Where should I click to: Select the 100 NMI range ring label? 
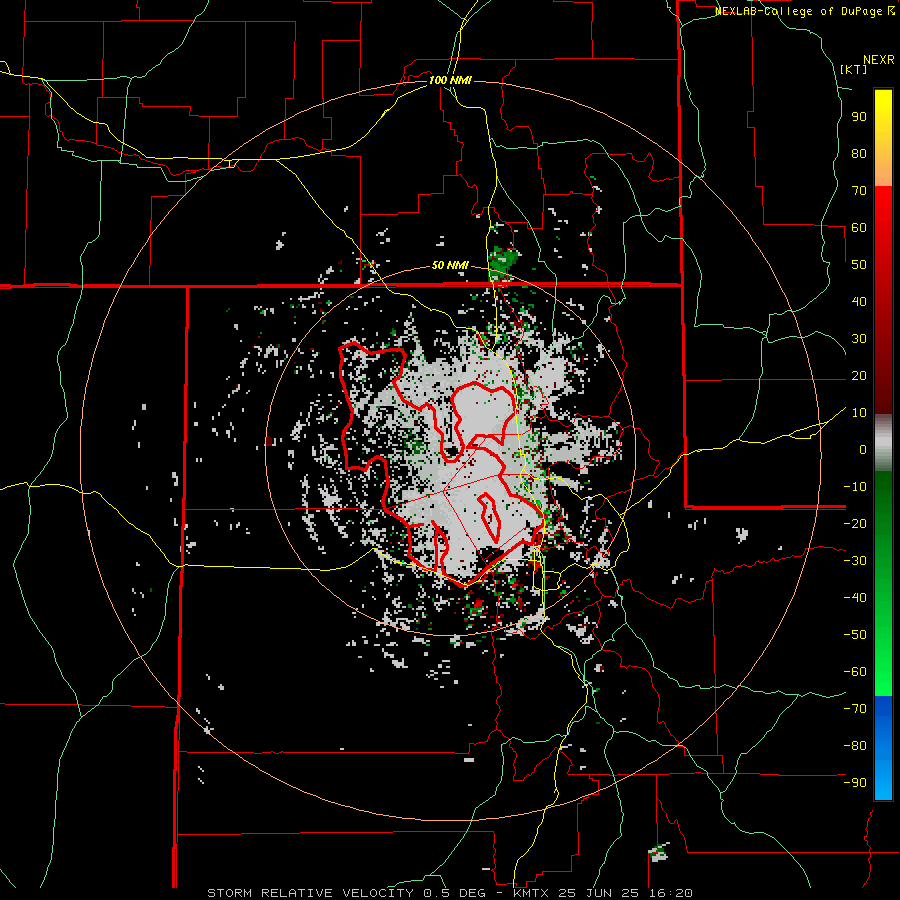point(450,80)
